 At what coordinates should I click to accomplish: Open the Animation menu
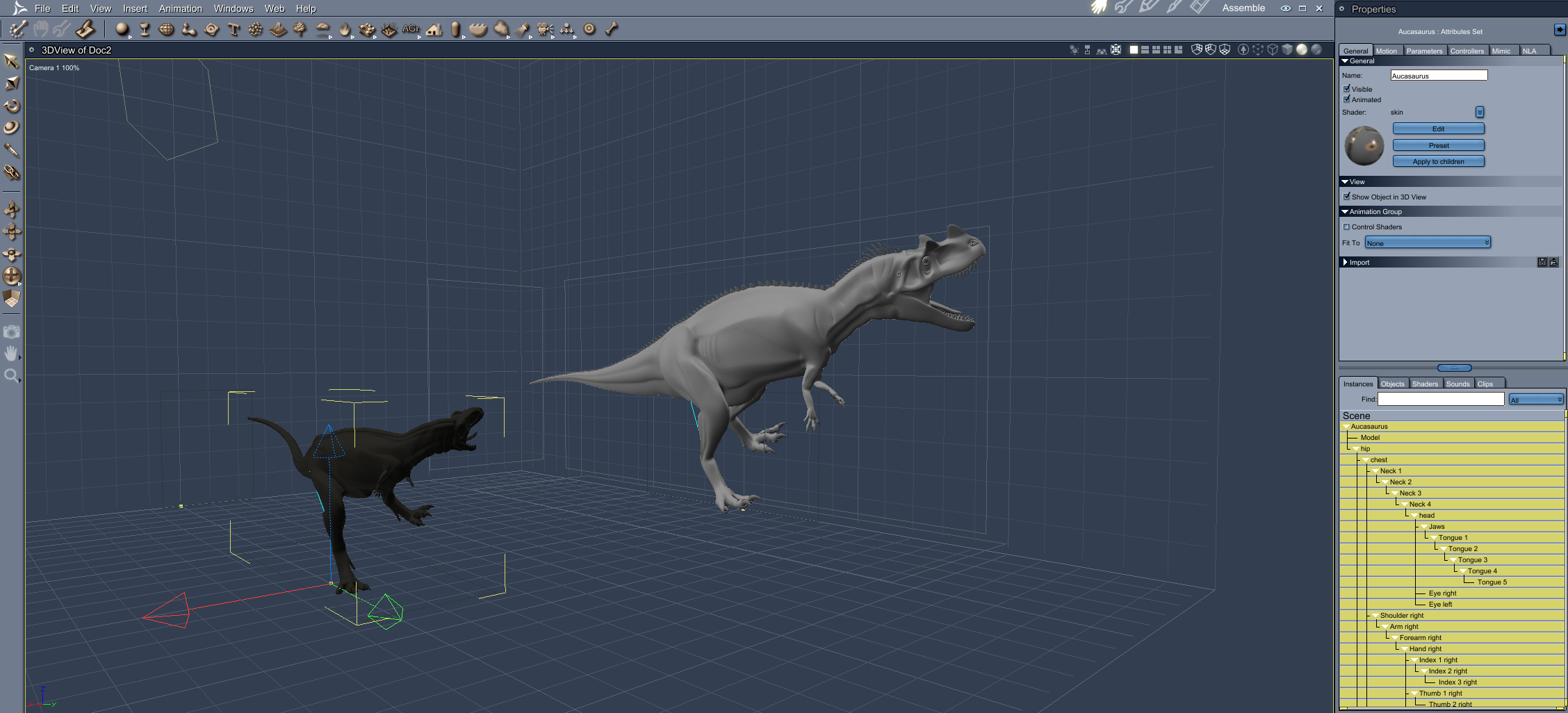tap(180, 8)
